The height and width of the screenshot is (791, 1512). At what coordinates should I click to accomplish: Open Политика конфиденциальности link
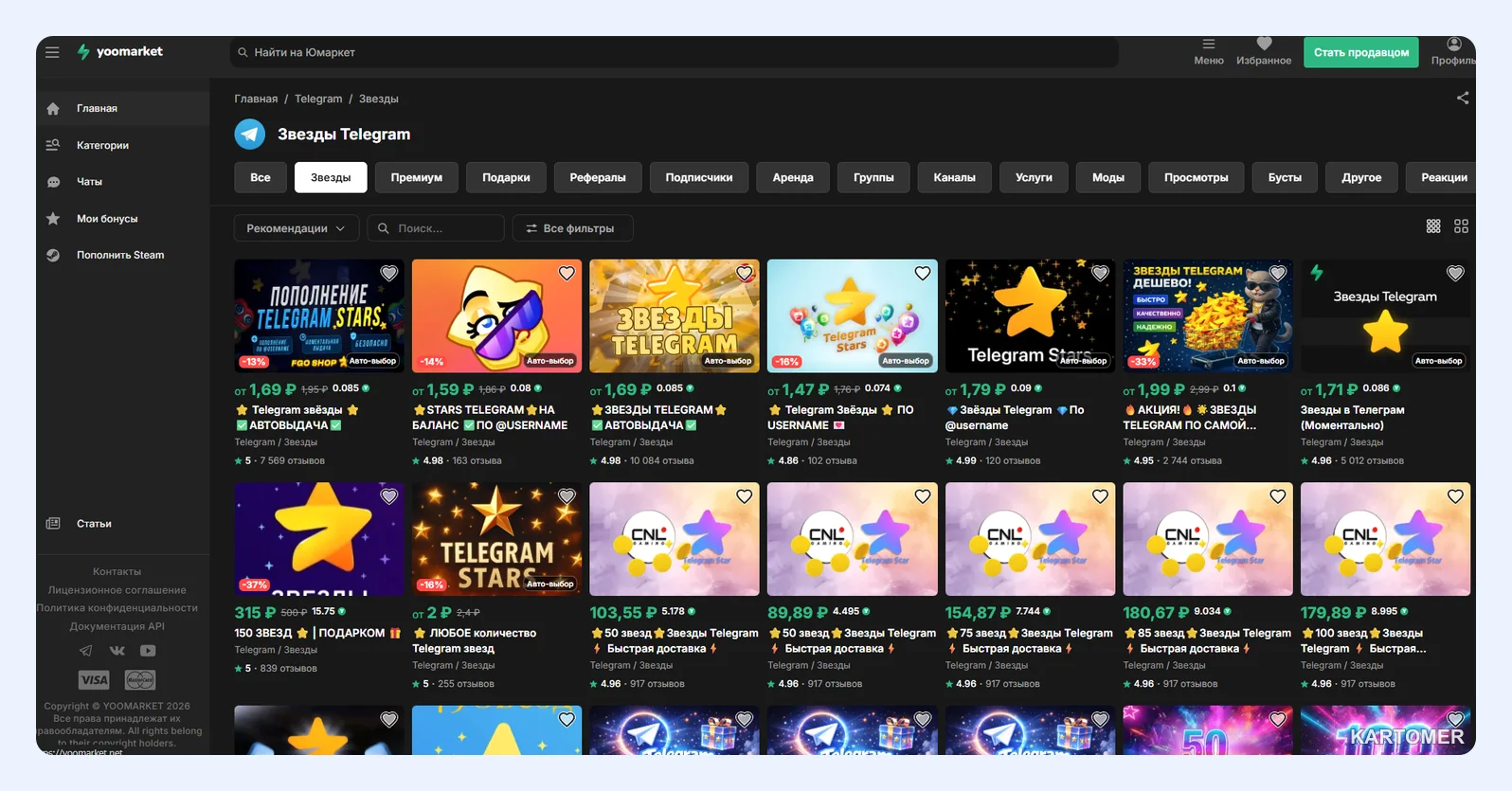[117, 608]
